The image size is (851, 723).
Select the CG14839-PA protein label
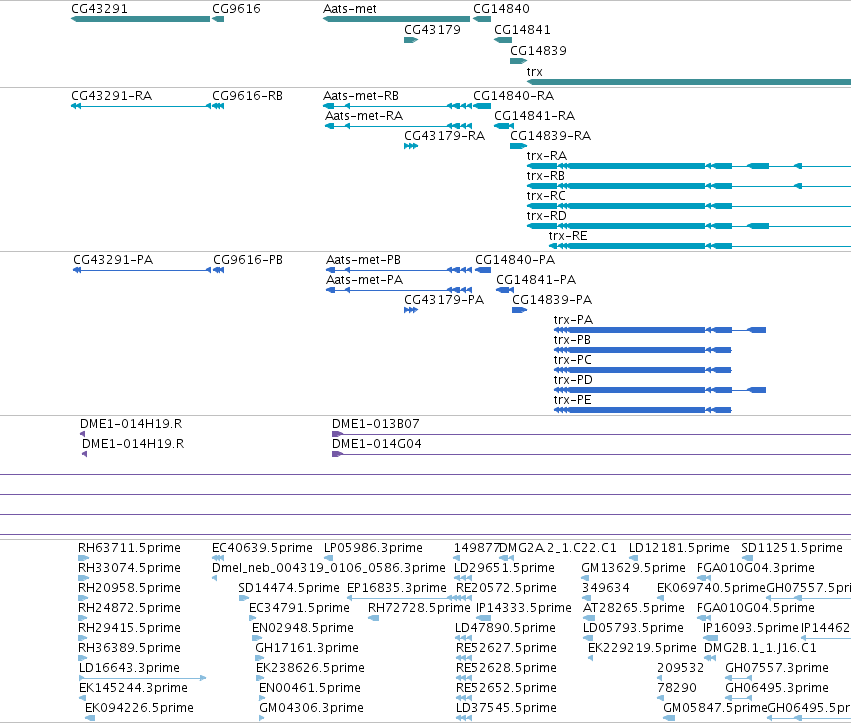point(552,300)
